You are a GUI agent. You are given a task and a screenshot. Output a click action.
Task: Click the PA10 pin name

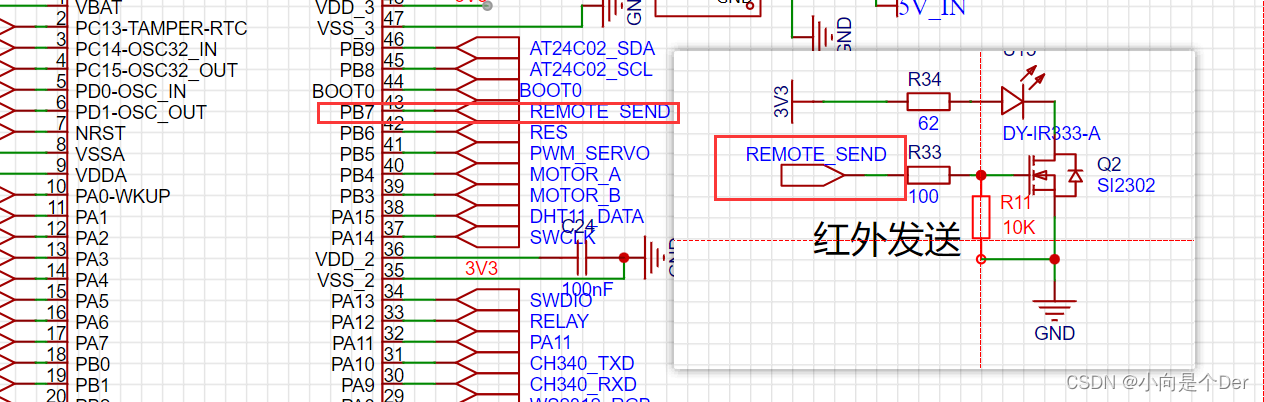click(x=353, y=364)
